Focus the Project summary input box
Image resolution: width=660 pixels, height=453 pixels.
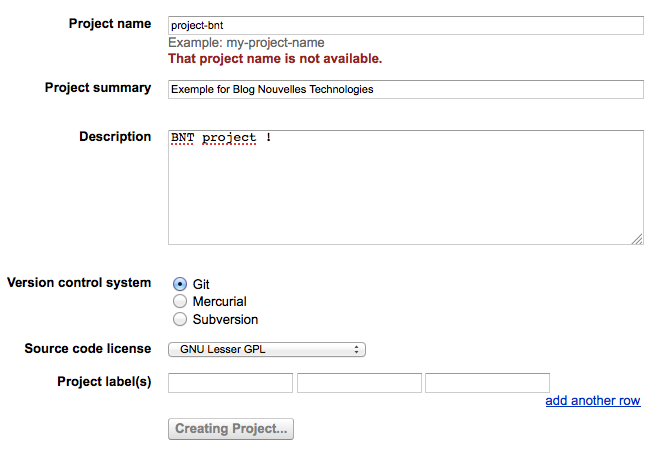click(405, 89)
